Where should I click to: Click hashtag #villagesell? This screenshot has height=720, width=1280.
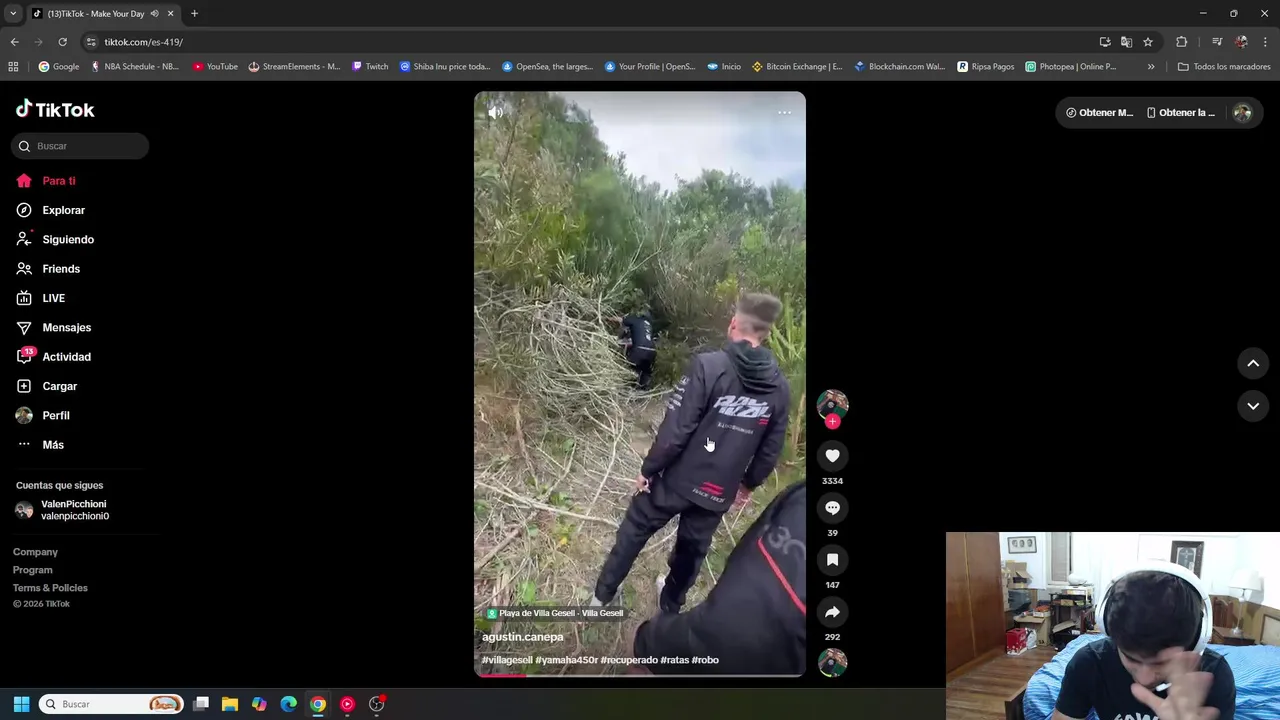507,660
